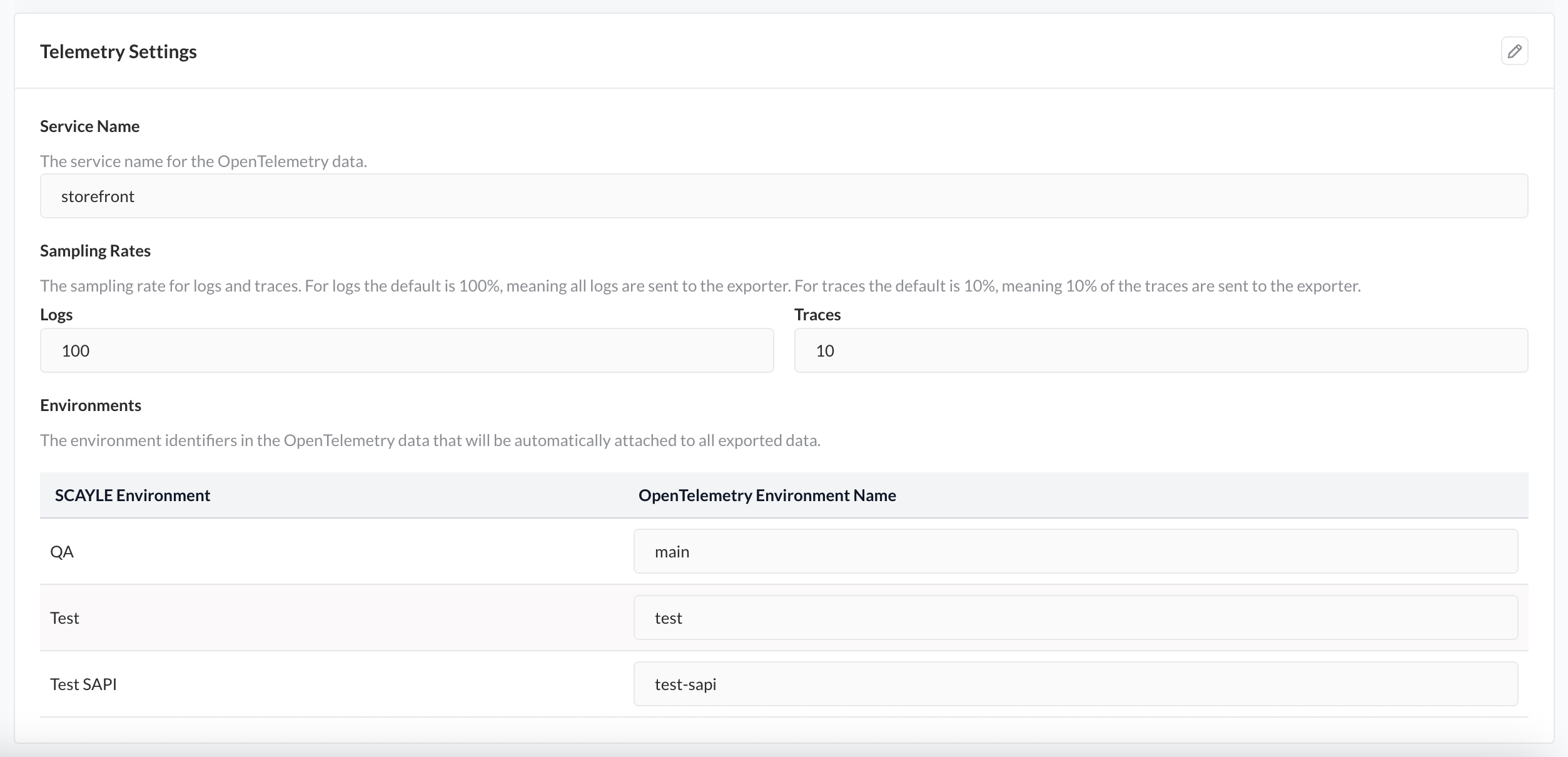
Task: Click the sampling rate description text
Action: point(700,286)
